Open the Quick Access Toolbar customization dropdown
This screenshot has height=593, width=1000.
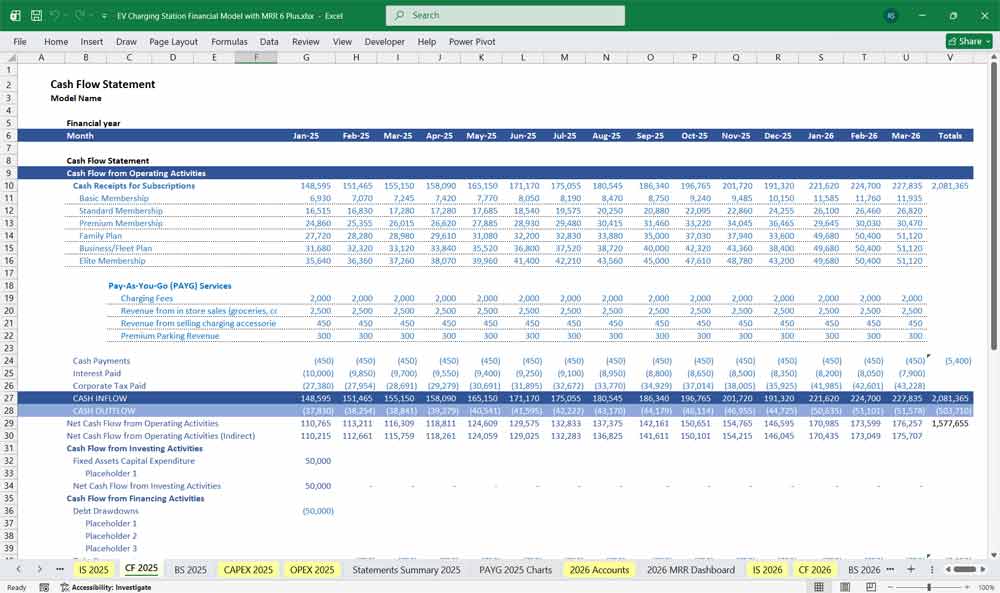pos(104,14)
